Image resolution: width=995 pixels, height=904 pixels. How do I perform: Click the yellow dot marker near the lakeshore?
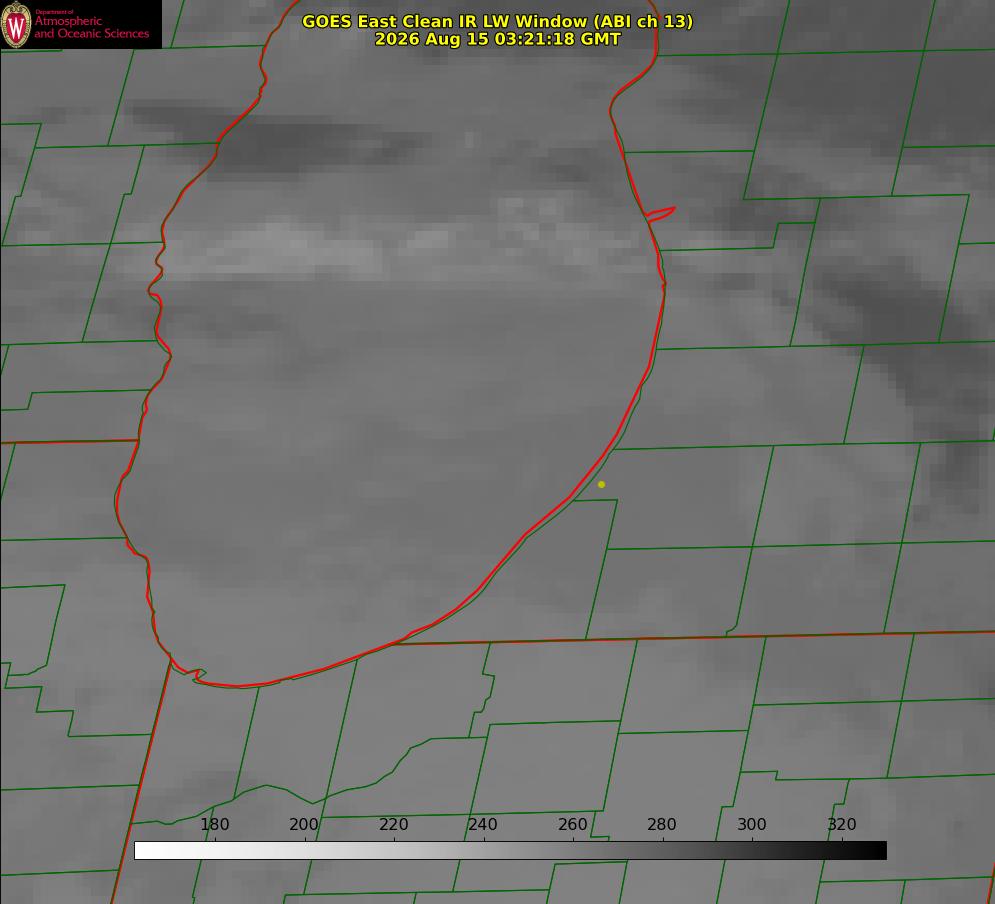click(x=601, y=484)
